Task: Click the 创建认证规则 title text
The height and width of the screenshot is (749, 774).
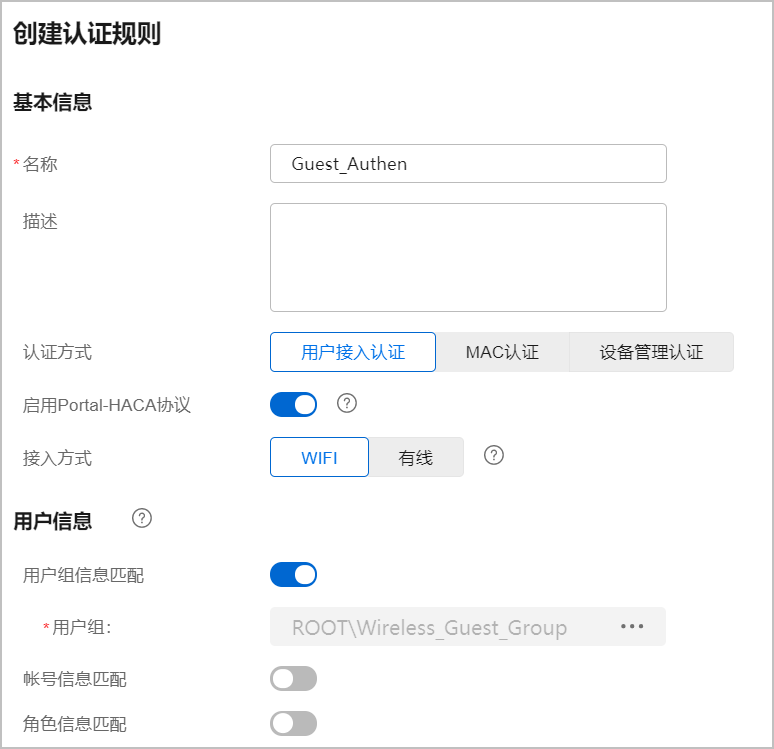Action: pos(87,34)
